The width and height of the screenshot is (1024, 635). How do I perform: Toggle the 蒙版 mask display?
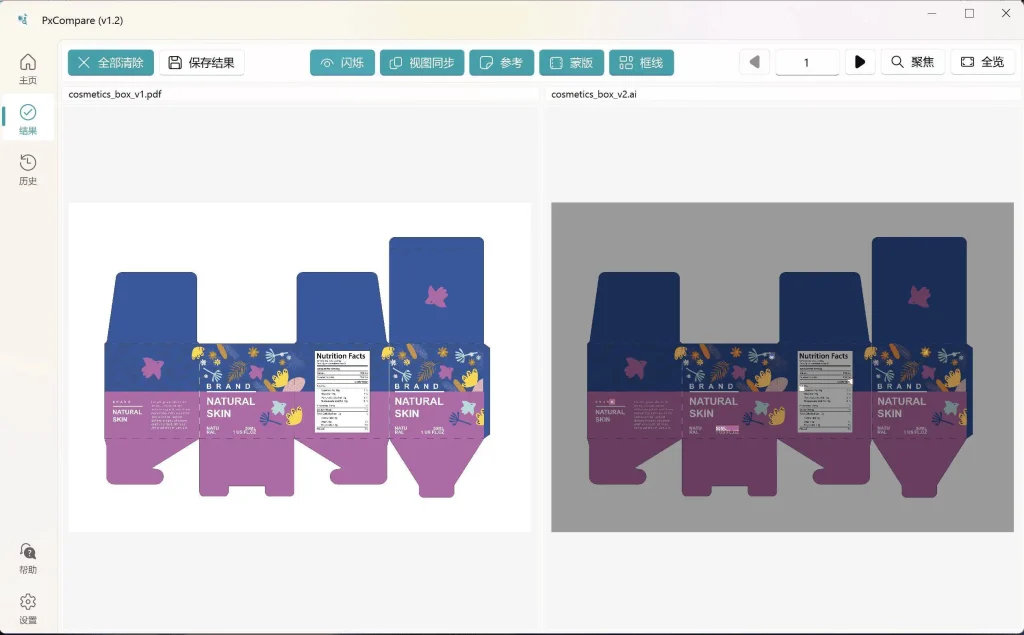point(571,63)
